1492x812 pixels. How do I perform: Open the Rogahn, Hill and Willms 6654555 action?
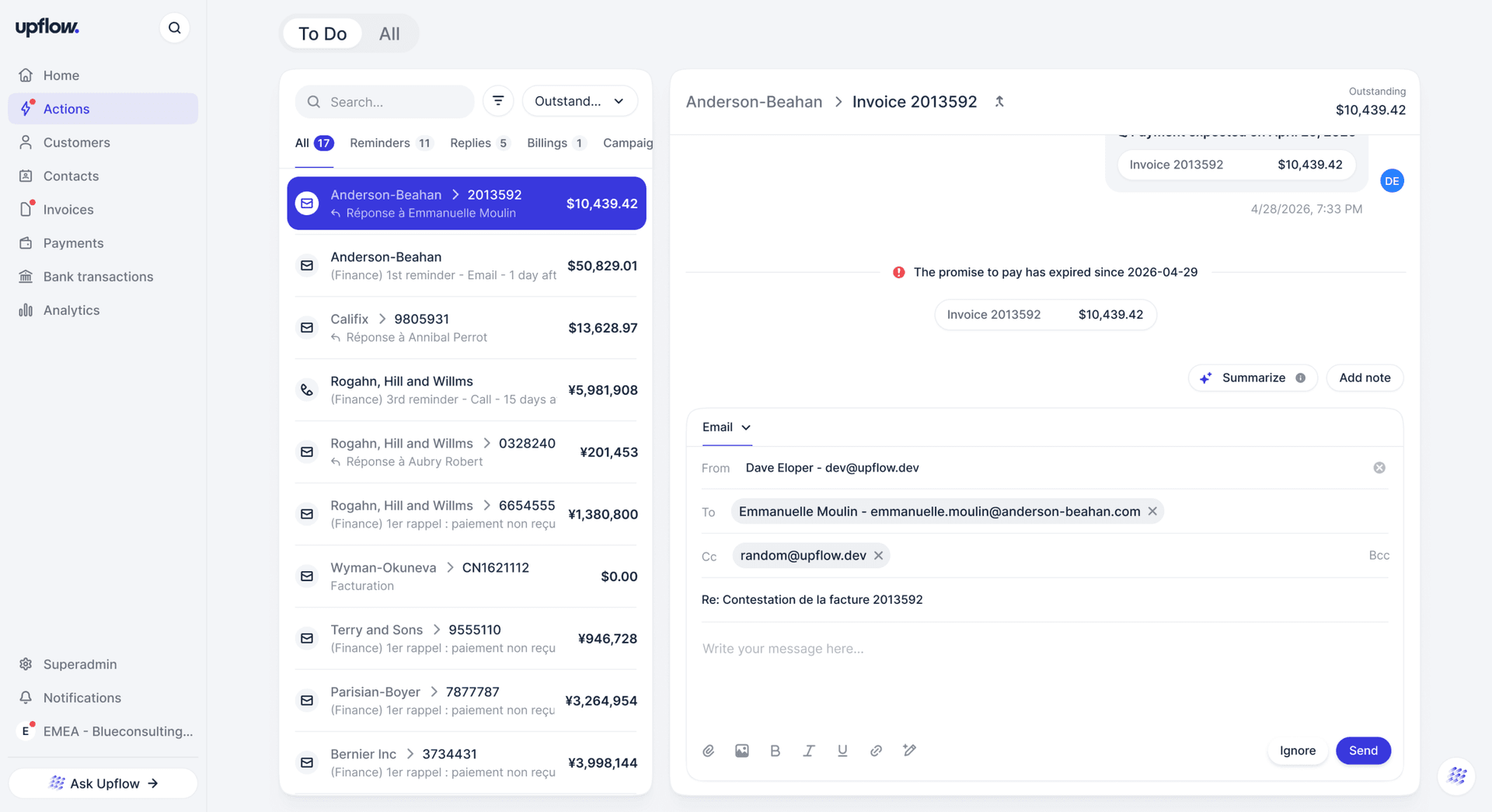pyautogui.click(x=466, y=514)
